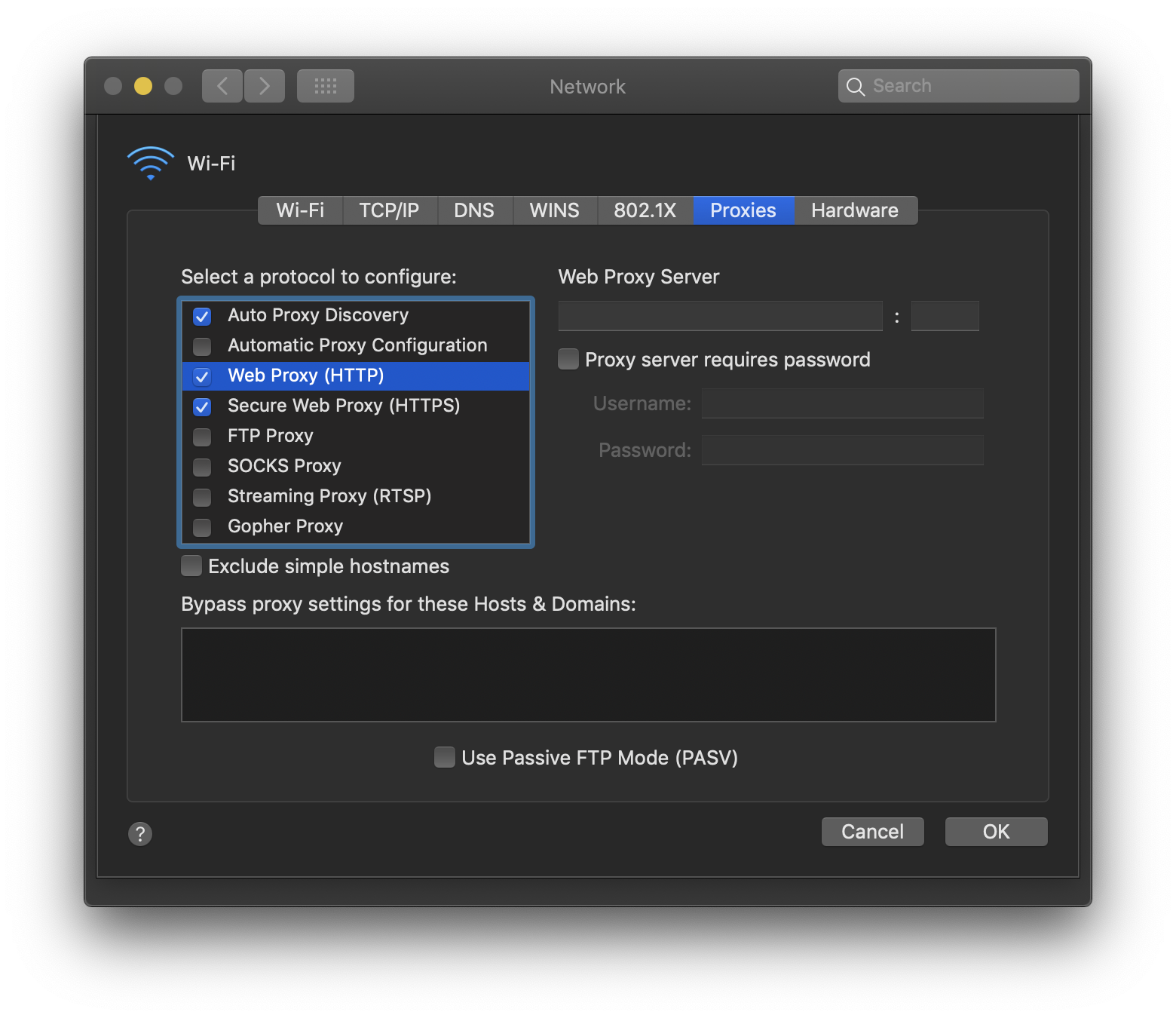
Task: Click the back navigation arrow
Action: [222, 86]
